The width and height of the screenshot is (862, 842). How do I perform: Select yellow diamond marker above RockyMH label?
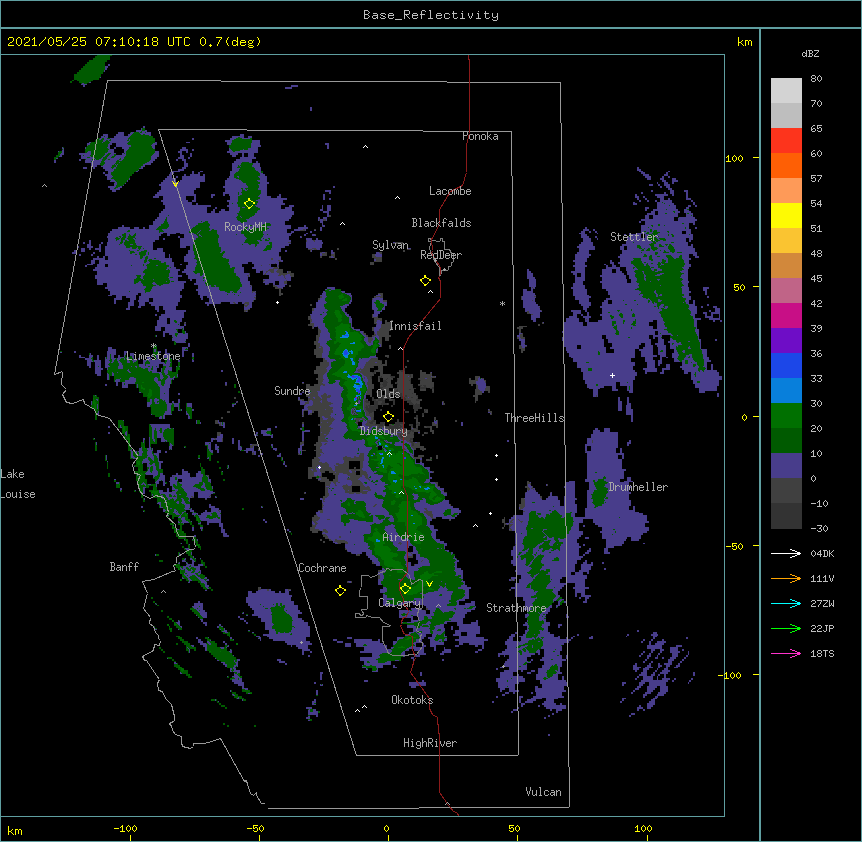(x=249, y=204)
